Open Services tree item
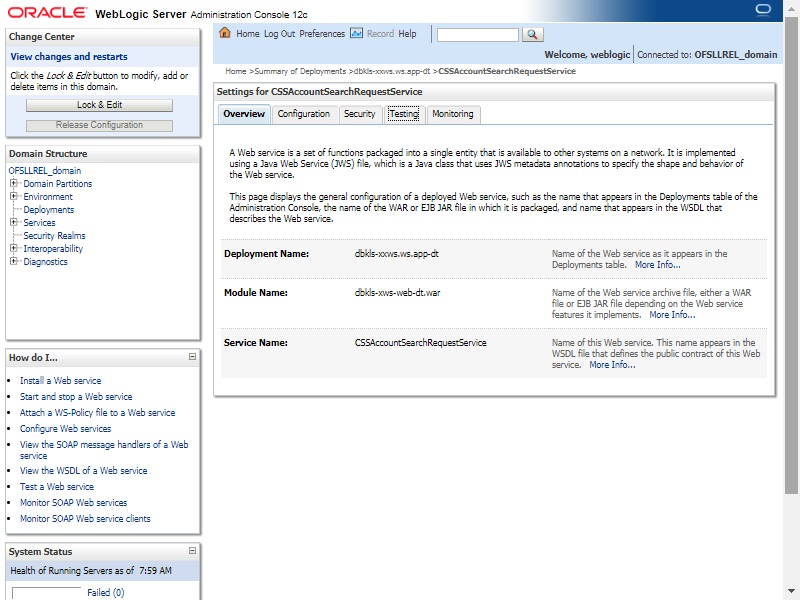The height and width of the screenshot is (600, 800). (x=39, y=222)
